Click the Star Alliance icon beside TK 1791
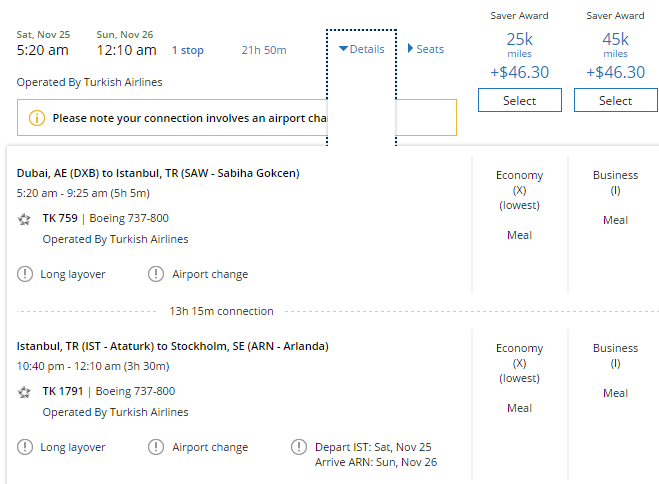The image size is (659, 484). tap(25, 392)
